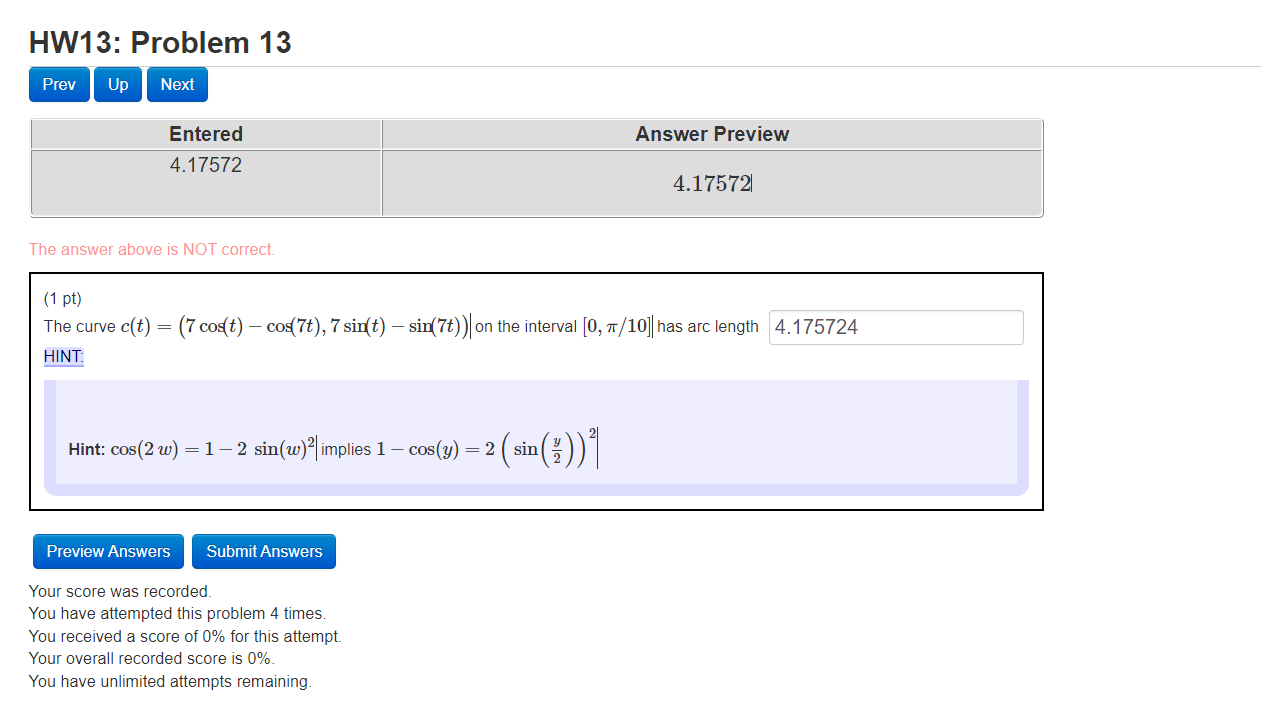Click the Entered column header

click(206, 134)
